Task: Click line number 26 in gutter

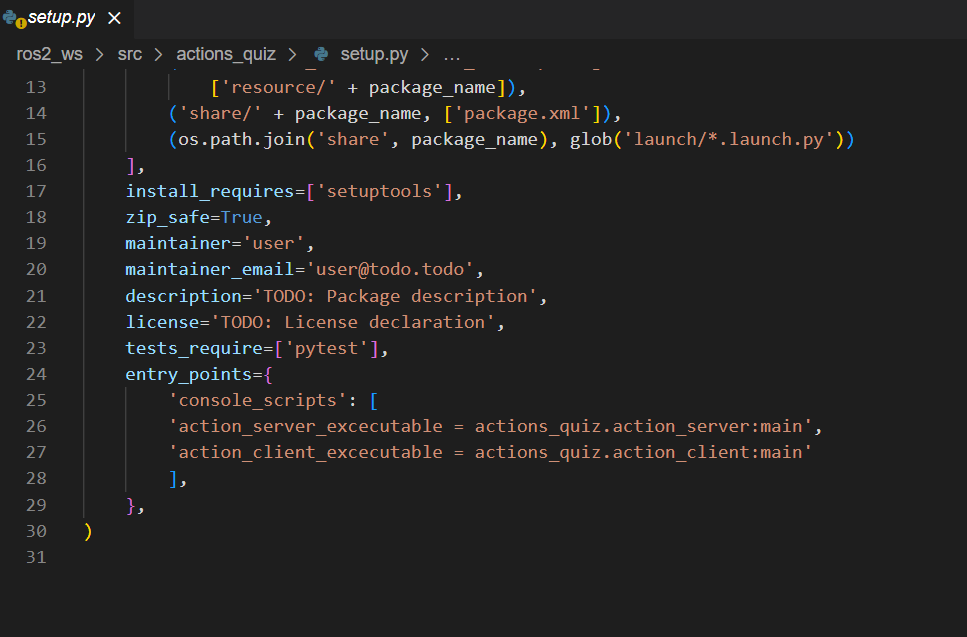Action: [36, 427]
